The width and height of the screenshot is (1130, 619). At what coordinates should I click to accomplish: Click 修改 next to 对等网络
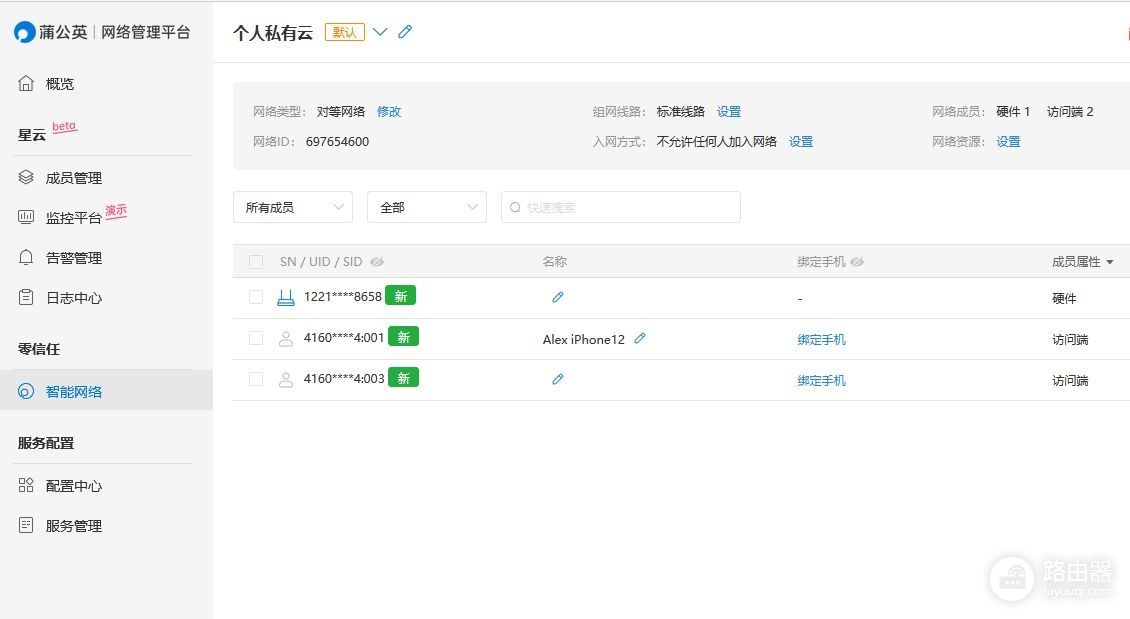tap(389, 111)
